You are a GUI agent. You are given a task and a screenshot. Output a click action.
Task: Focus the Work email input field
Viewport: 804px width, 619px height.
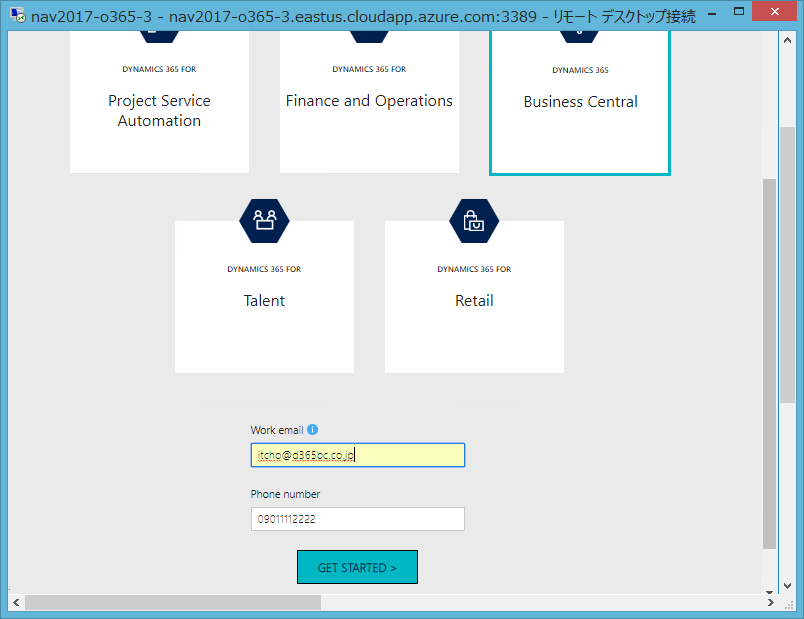tap(358, 455)
